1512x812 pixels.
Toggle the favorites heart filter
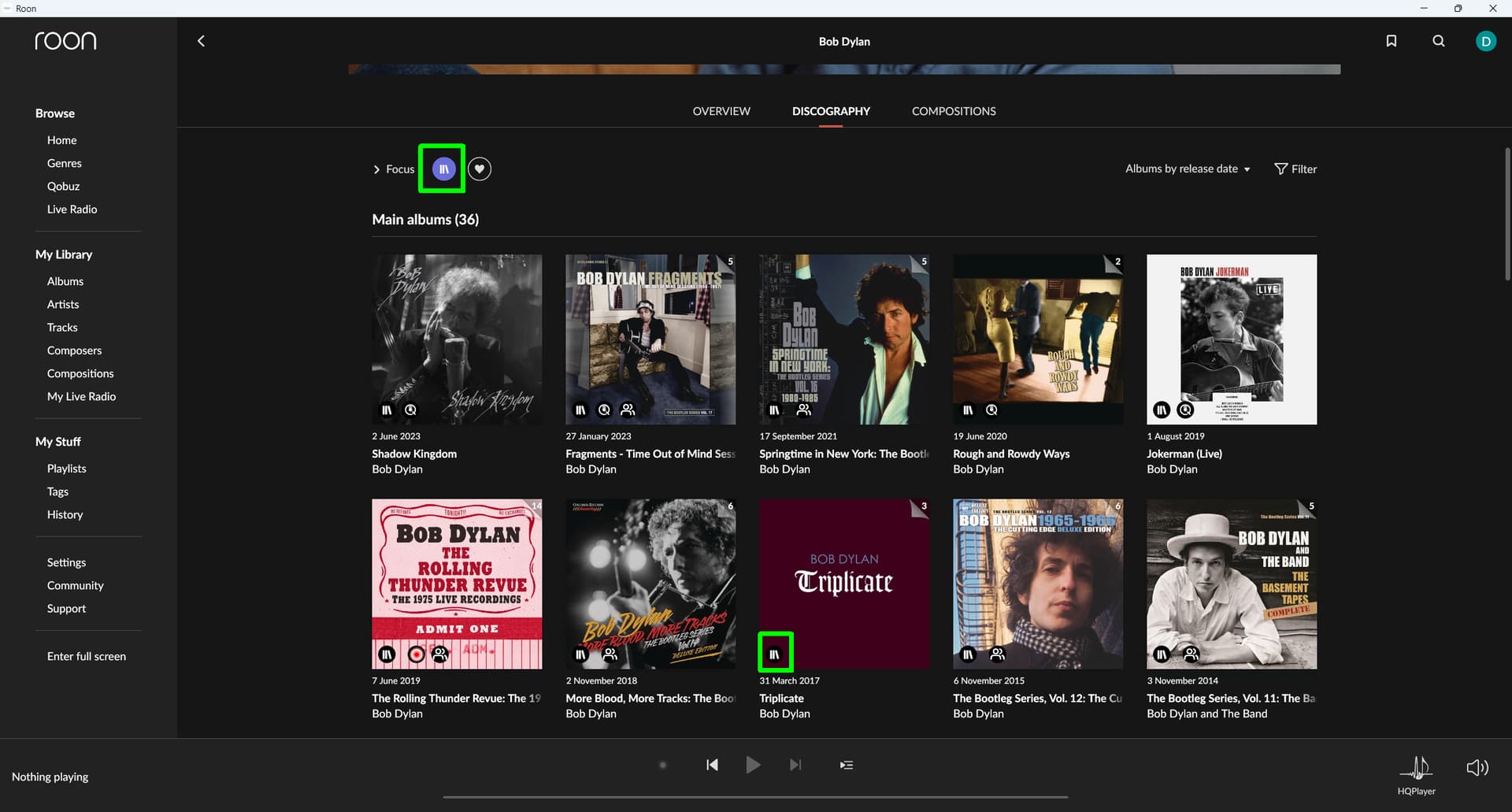tap(479, 169)
